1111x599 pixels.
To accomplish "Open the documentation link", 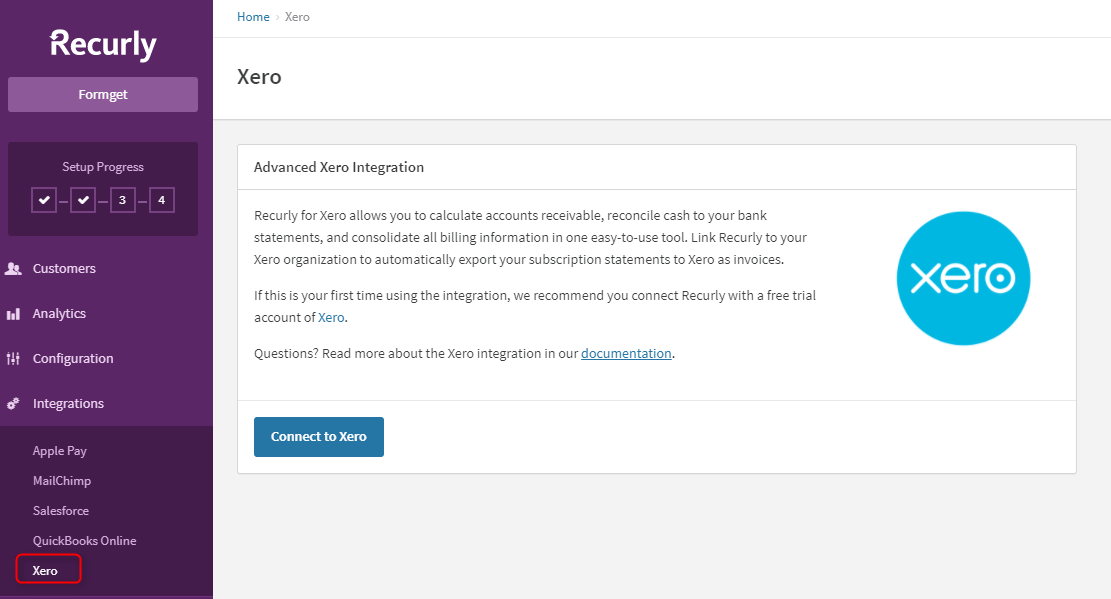I will tap(626, 354).
